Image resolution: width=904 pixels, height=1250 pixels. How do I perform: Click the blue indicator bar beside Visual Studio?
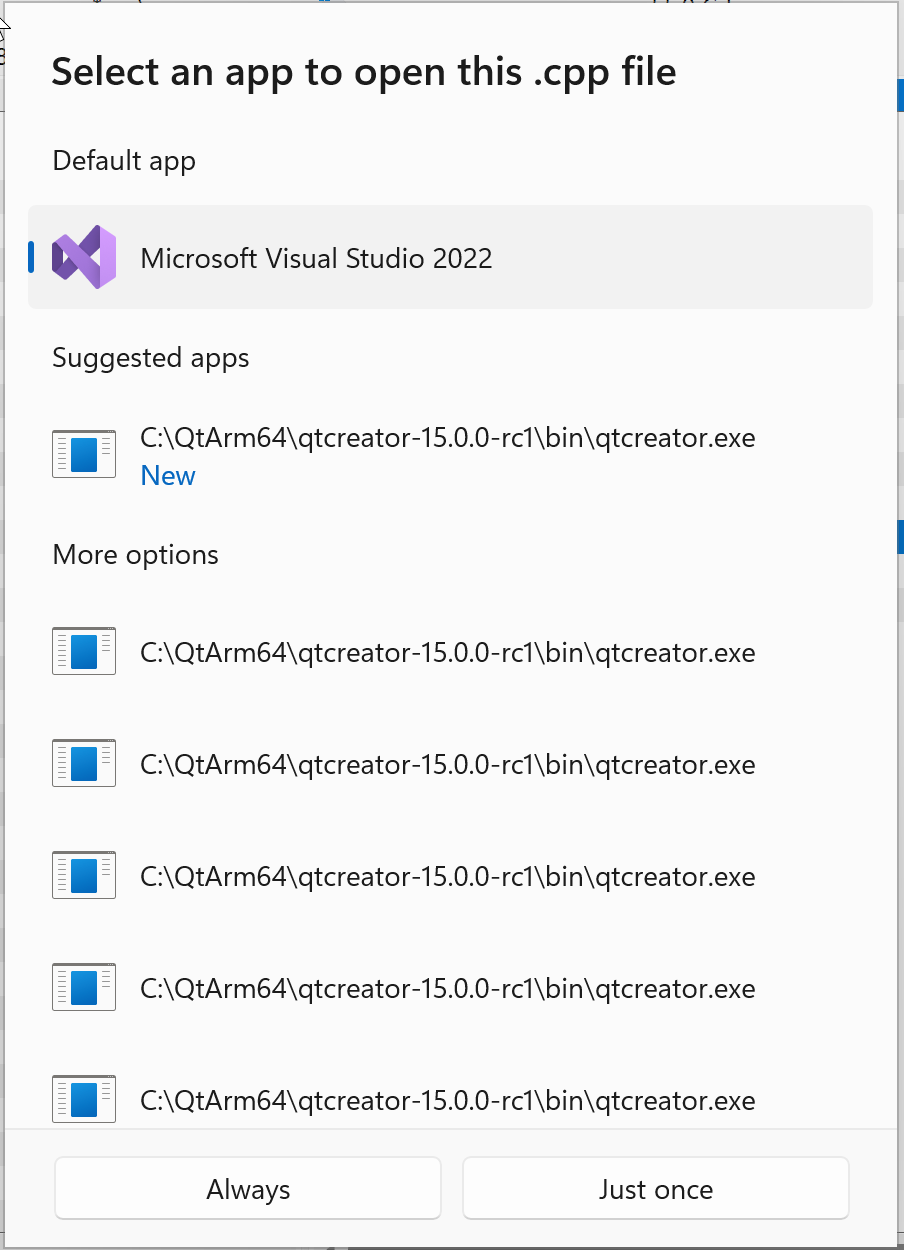click(x=31, y=257)
